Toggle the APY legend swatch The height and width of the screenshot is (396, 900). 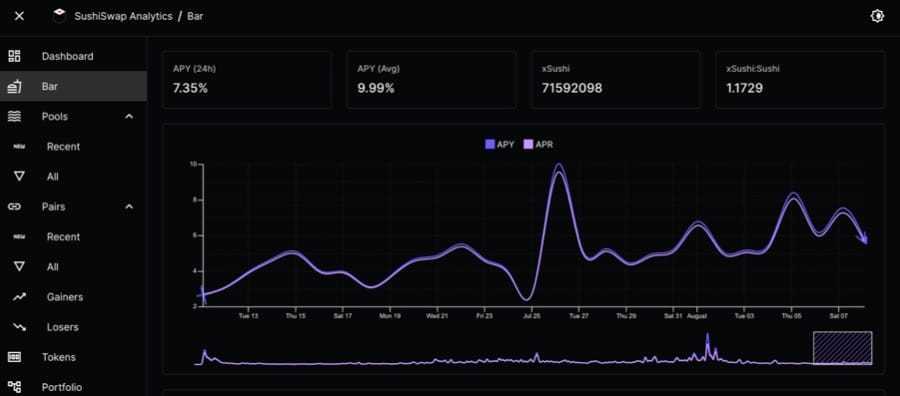point(490,145)
